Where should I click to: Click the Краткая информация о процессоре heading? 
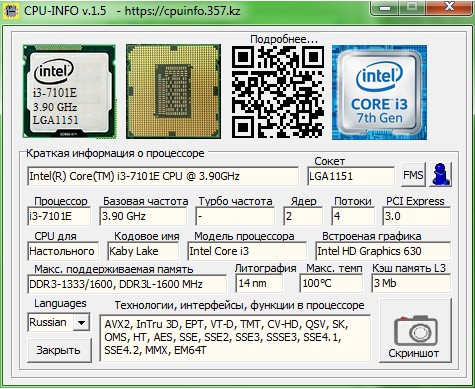click(115, 153)
